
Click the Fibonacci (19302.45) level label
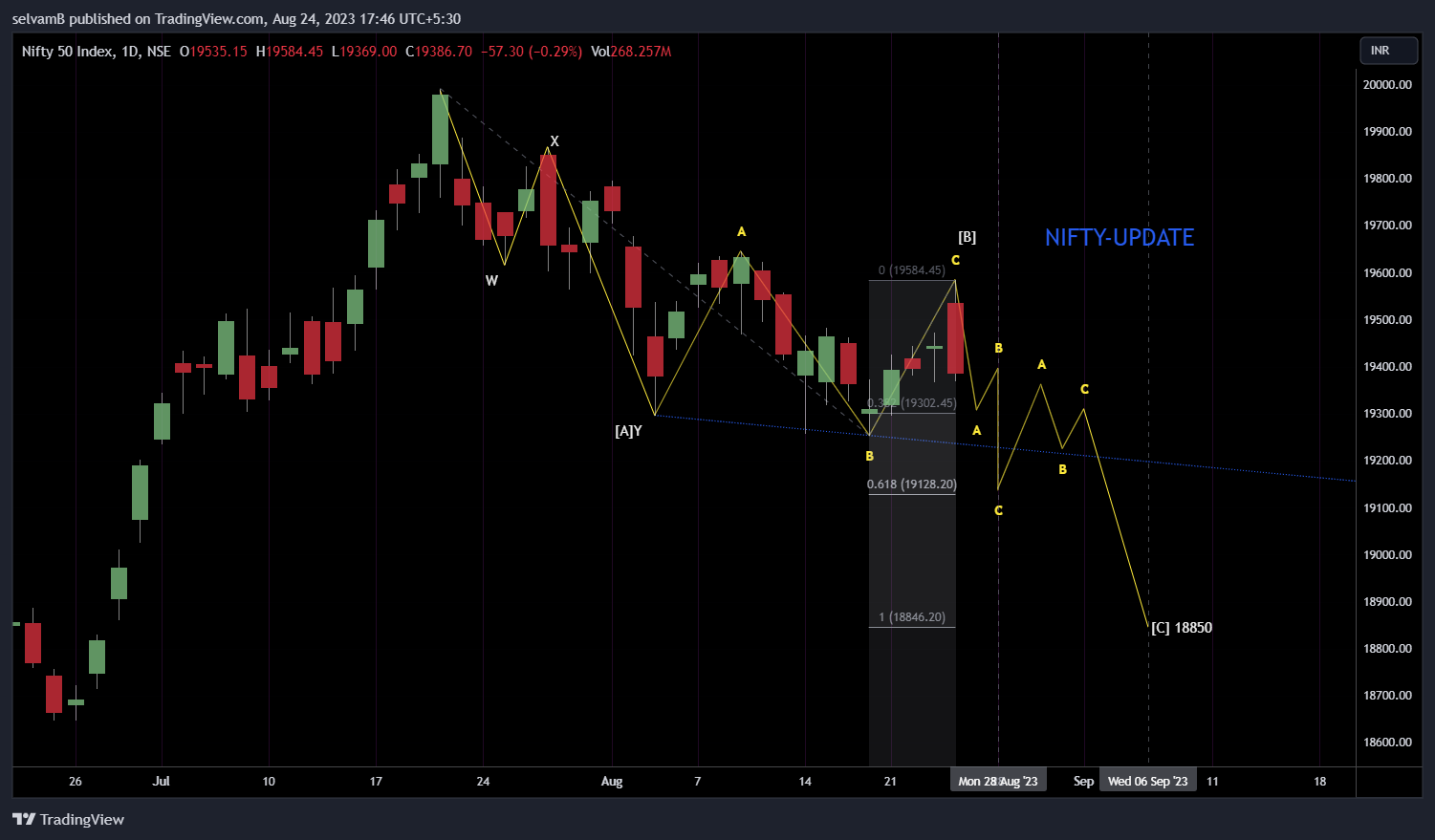(912, 403)
